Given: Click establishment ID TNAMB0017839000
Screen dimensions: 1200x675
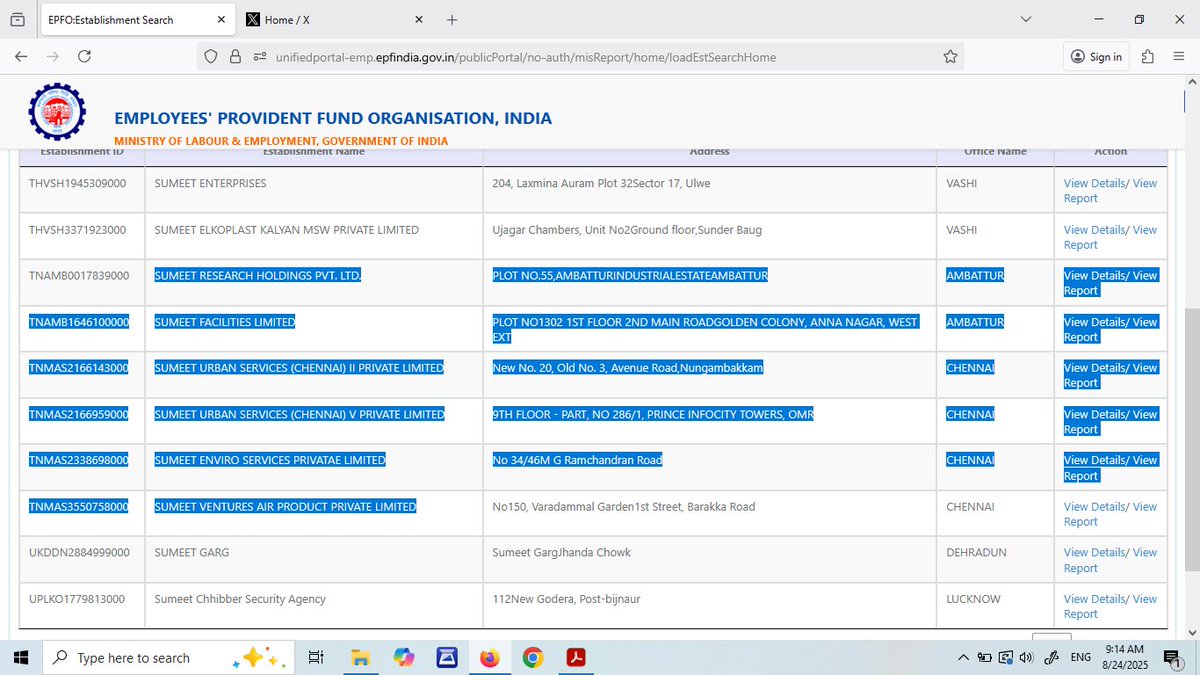Looking at the screenshot, I should click(79, 276).
